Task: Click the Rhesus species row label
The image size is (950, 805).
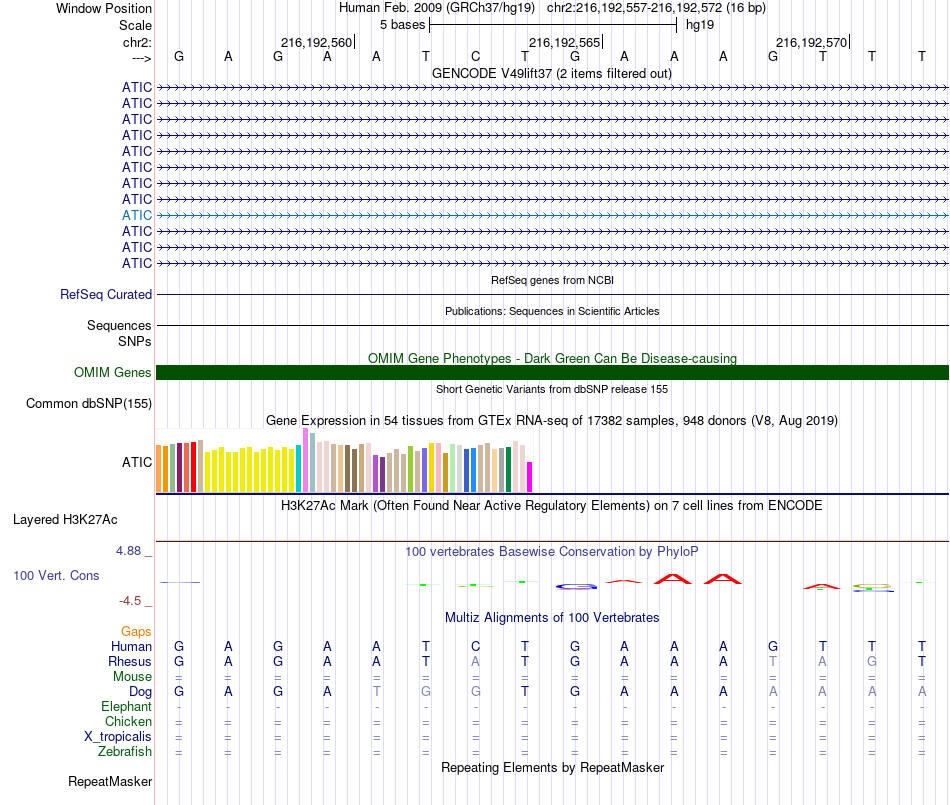Action: (130, 661)
